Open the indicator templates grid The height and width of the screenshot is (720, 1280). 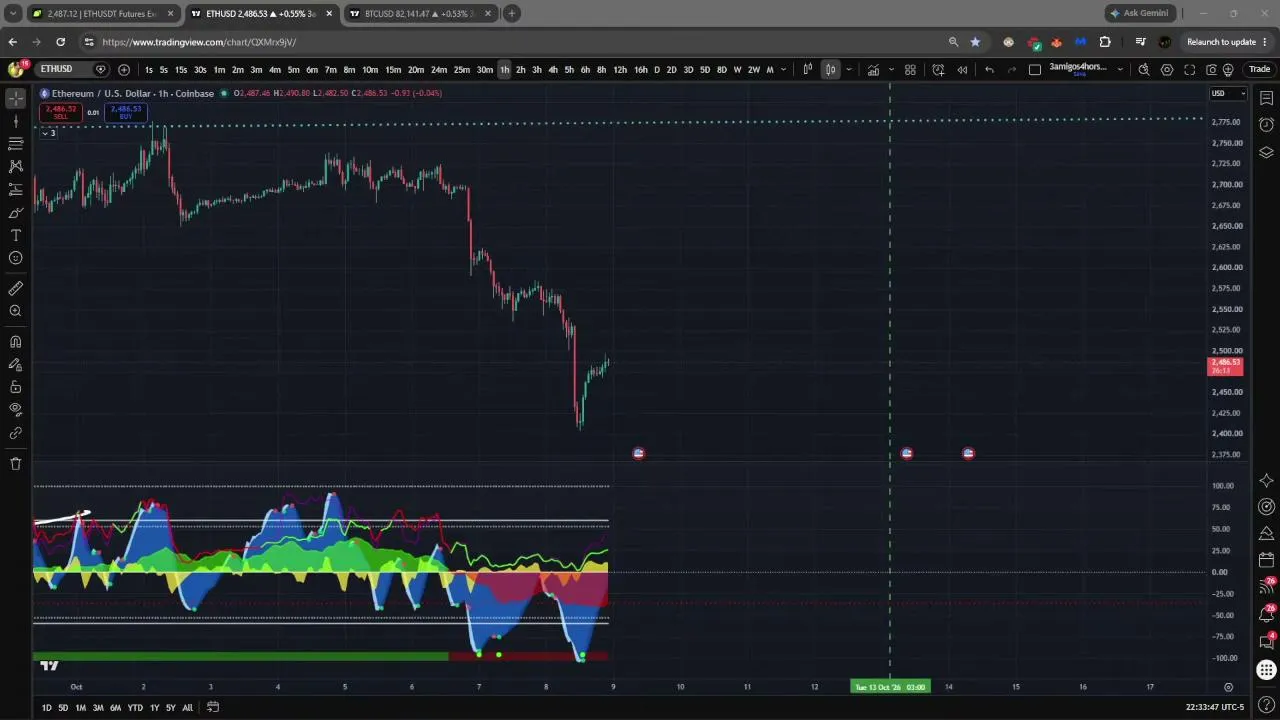click(910, 70)
